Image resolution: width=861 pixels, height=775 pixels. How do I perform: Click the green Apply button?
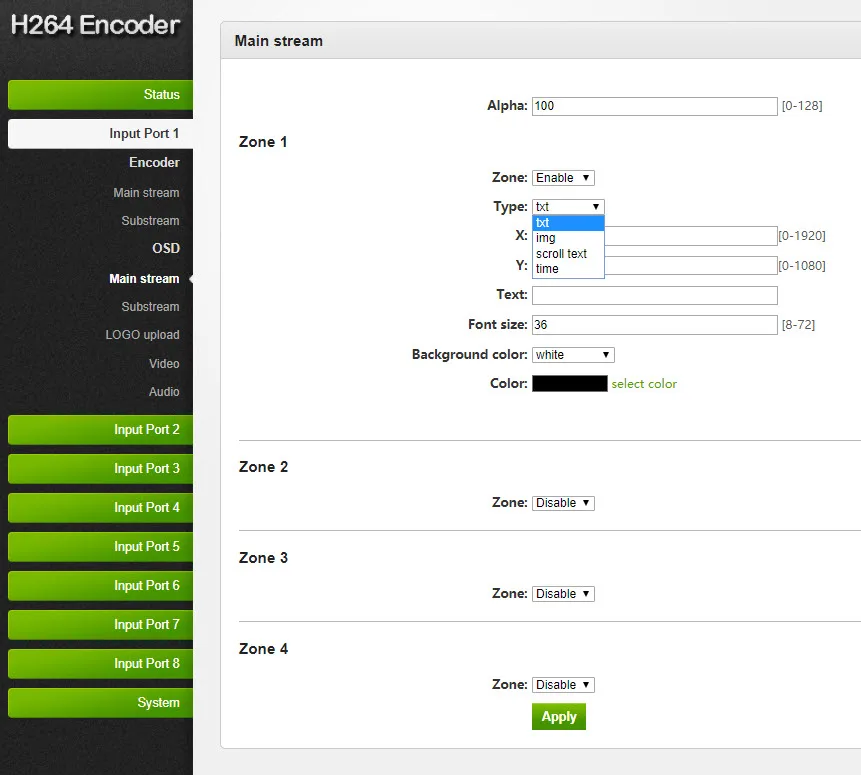[558, 716]
